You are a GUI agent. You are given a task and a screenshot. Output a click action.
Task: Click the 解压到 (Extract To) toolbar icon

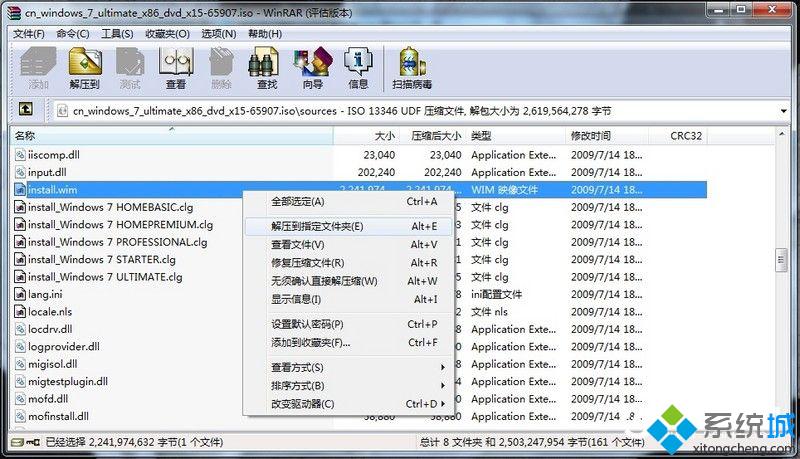coord(85,68)
